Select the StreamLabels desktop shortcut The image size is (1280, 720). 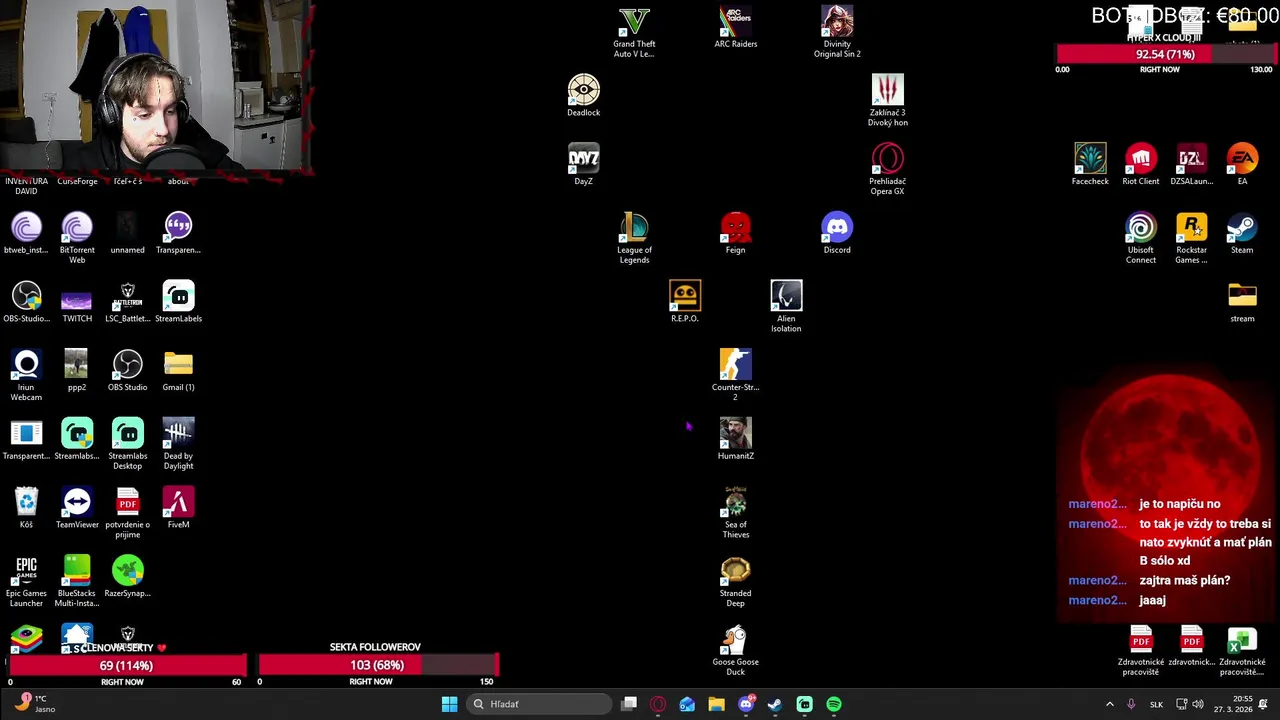[x=178, y=302]
